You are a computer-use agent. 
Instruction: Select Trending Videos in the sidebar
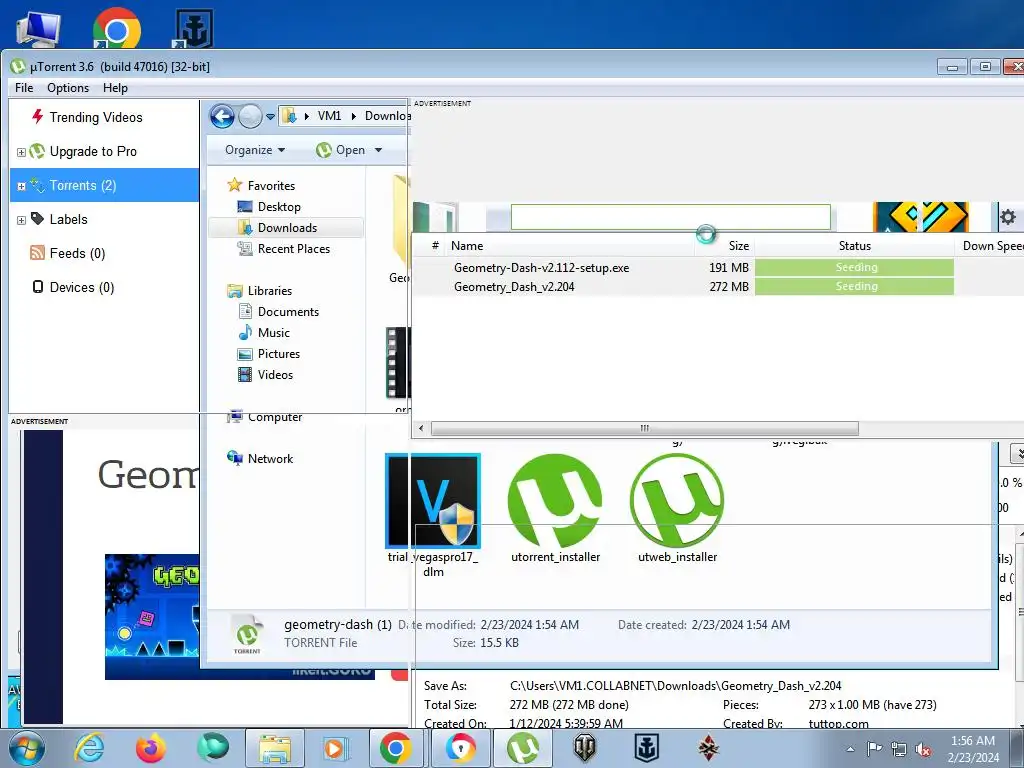coord(96,118)
